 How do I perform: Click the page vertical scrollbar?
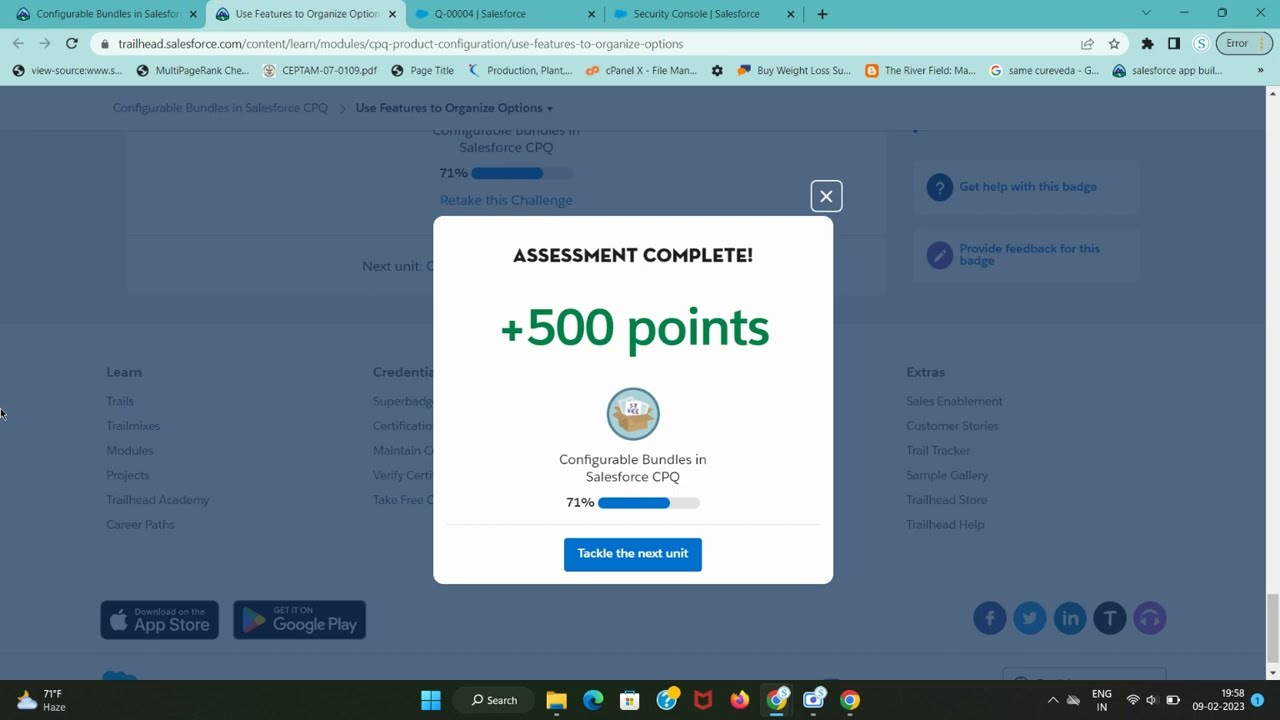click(1272, 627)
